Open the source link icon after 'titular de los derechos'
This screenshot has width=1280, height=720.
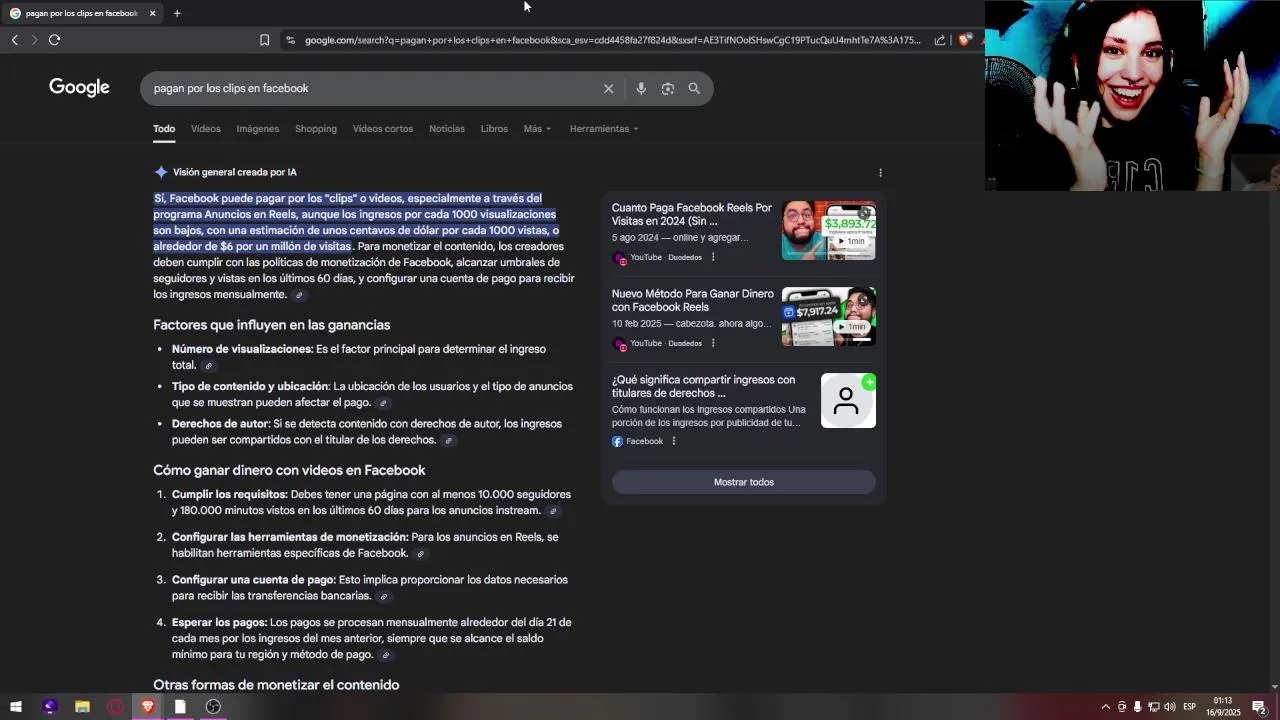pyautogui.click(x=448, y=440)
